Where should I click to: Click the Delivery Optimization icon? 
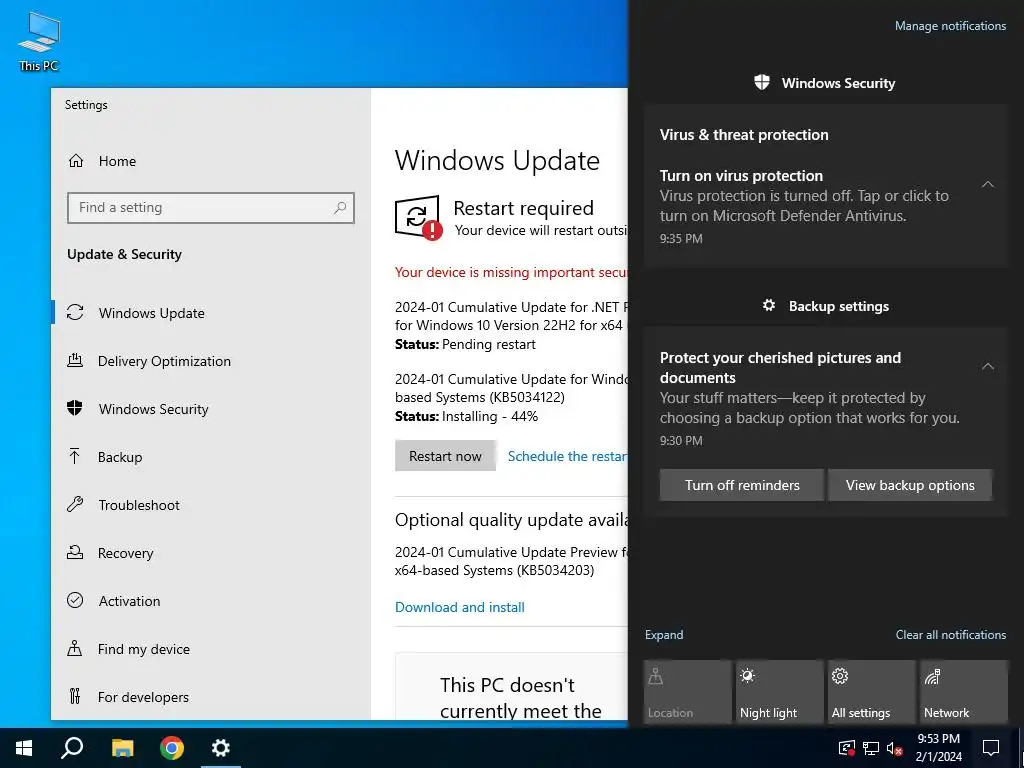pyautogui.click(x=75, y=360)
